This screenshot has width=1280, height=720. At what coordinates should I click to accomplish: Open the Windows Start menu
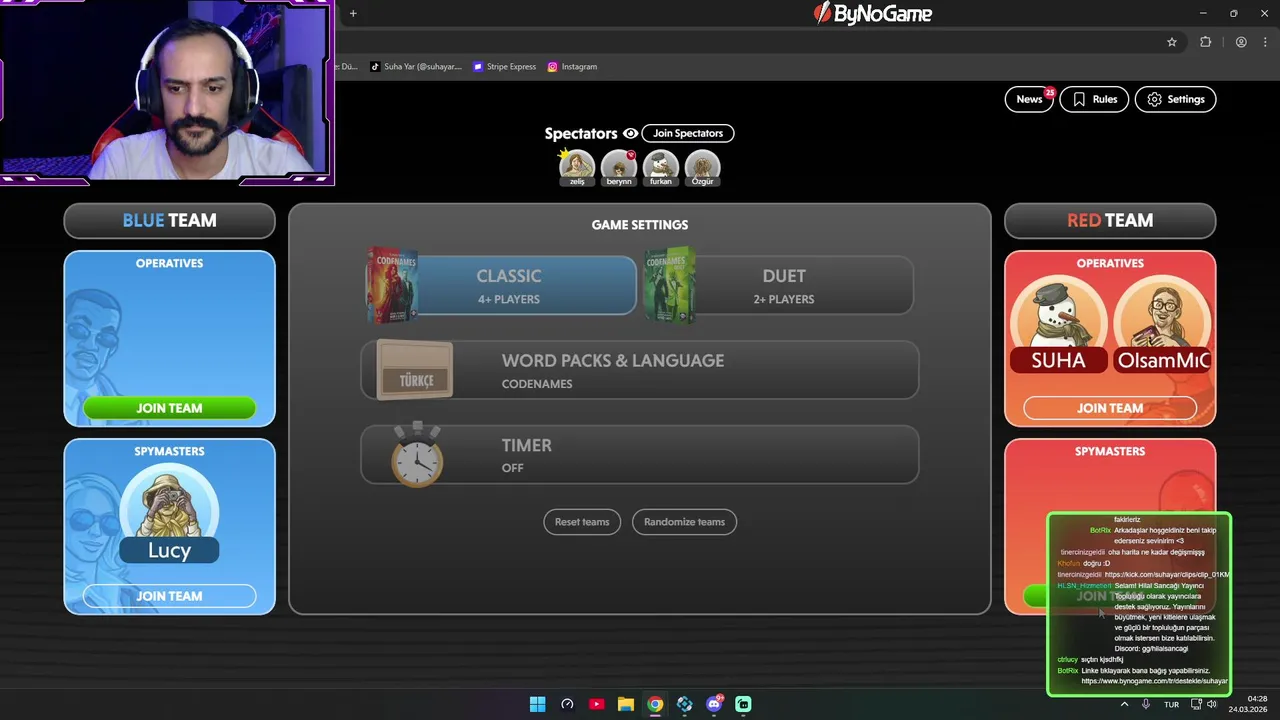click(x=537, y=704)
